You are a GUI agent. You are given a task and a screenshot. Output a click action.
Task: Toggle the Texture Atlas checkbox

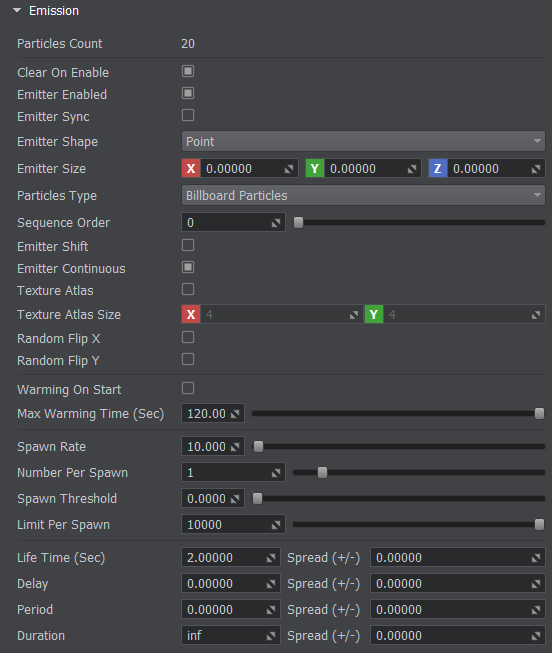click(188, 289)
